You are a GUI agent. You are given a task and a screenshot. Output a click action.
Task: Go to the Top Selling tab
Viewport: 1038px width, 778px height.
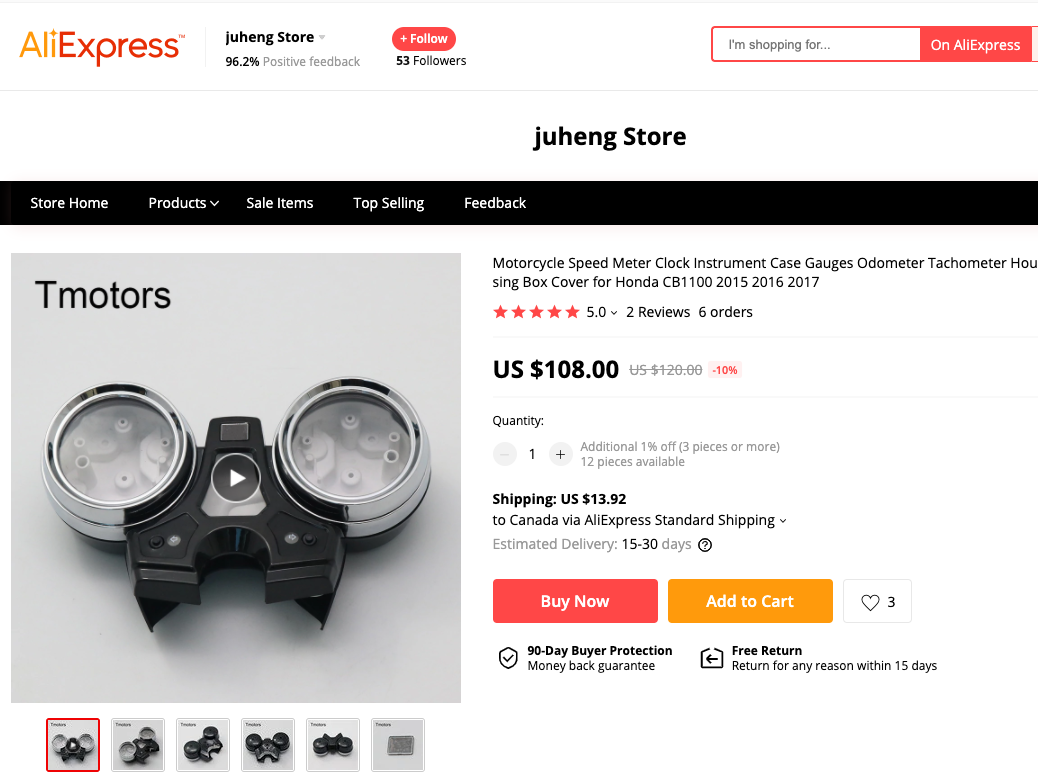389,203
